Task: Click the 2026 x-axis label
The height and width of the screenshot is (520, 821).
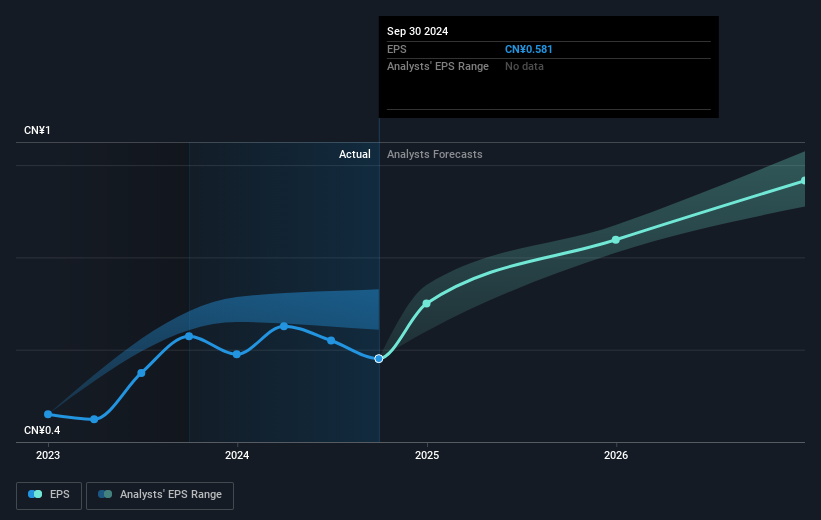Action: (x=616, y=456)
